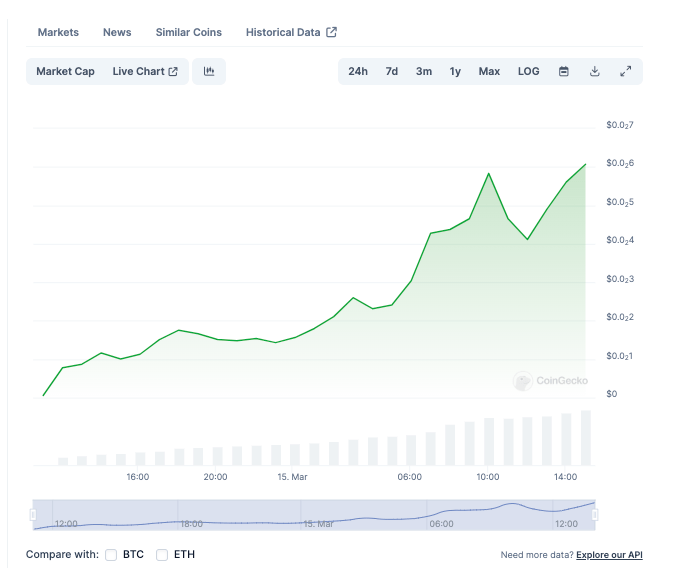This screenshot has height=568, width=695.
Task: Open the Live Chart external link
Action: pyautogui.click(x=145, y=71)
